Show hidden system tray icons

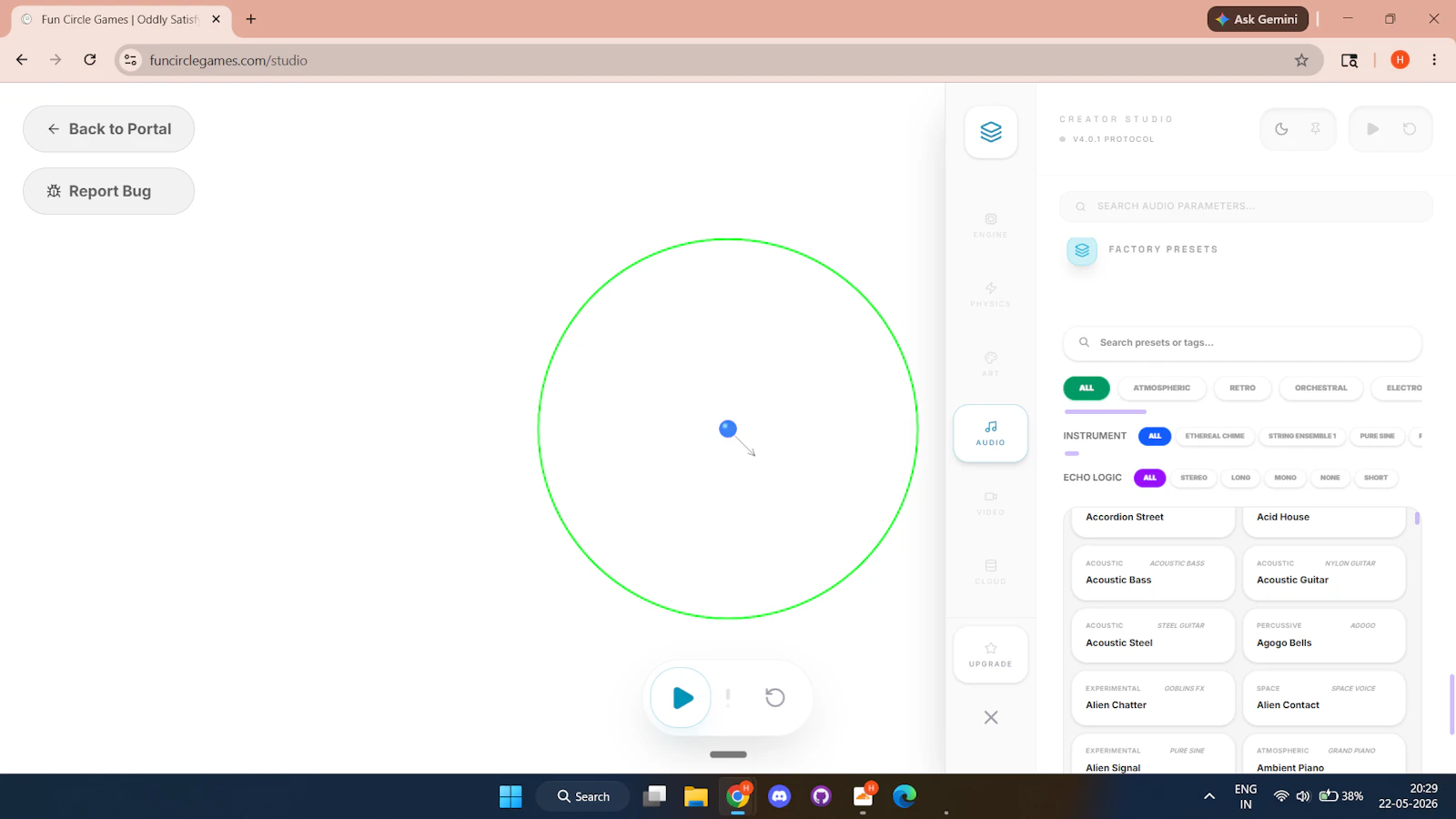[x=1209, y=796]
